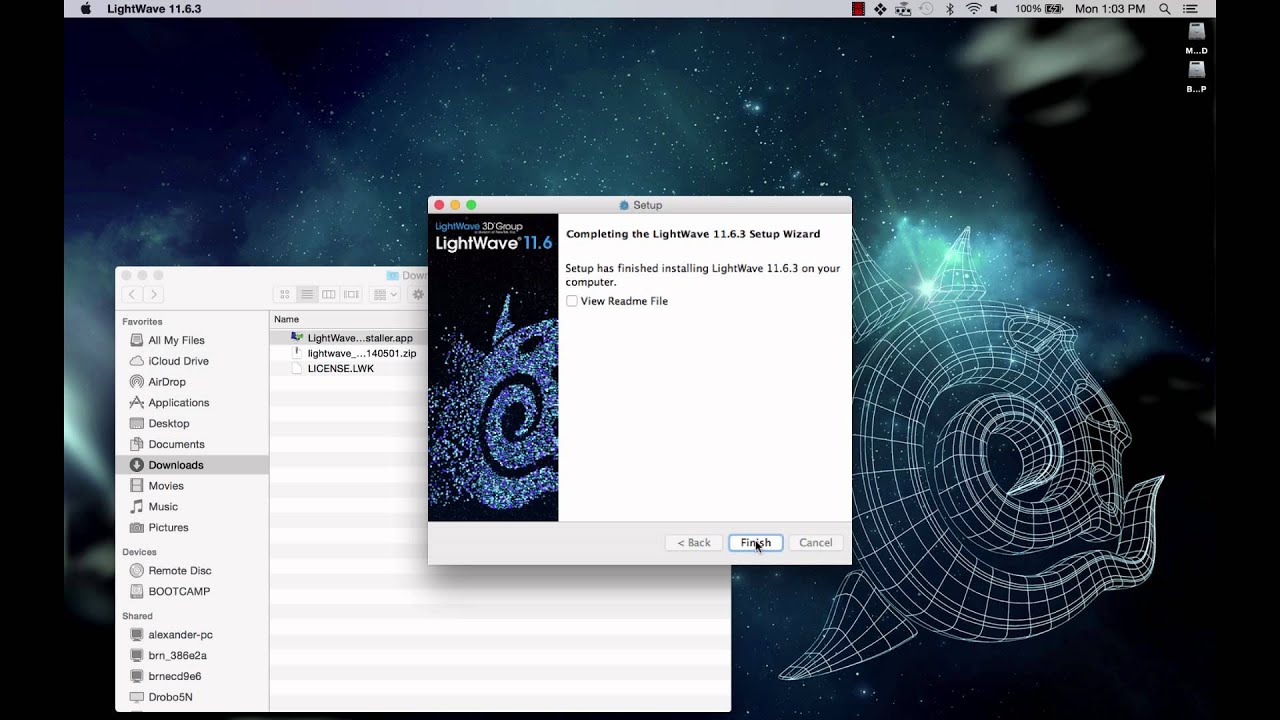Open Spotlight search magnifier
This screenshot has width=1280, height=720.
pyautogui.click(x=1165, y=9)
